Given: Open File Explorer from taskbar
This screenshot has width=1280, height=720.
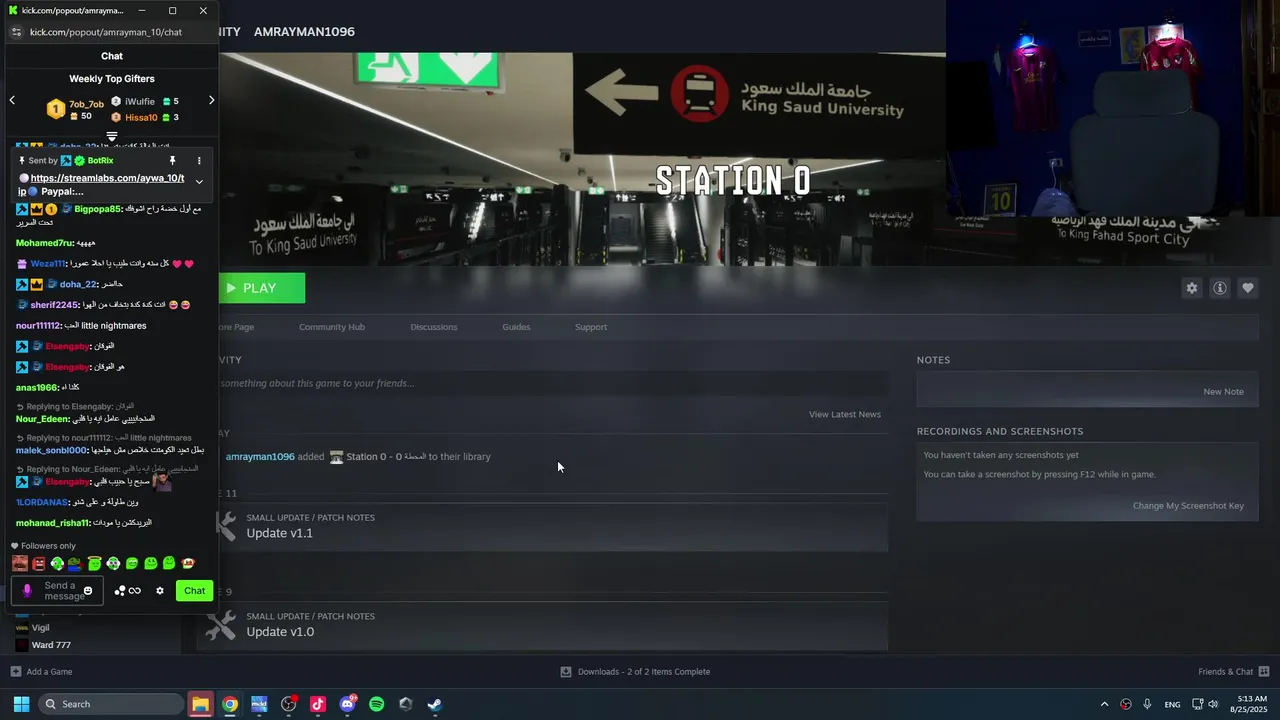Looking at the screenshot, I should point(201,704).
